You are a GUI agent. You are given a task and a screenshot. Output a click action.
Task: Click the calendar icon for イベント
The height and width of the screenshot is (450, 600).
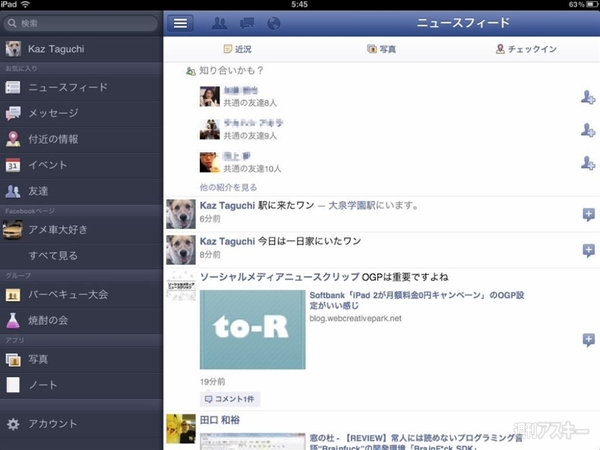pyautogui.click(x=13, y=165)
